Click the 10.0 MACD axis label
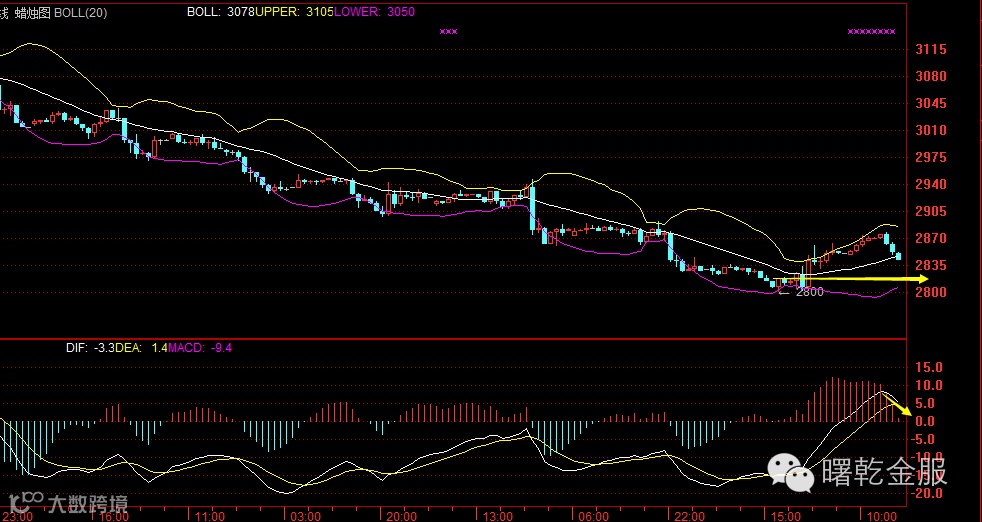The height and width of the screenshot is (522, 982). tap(929, 385)
